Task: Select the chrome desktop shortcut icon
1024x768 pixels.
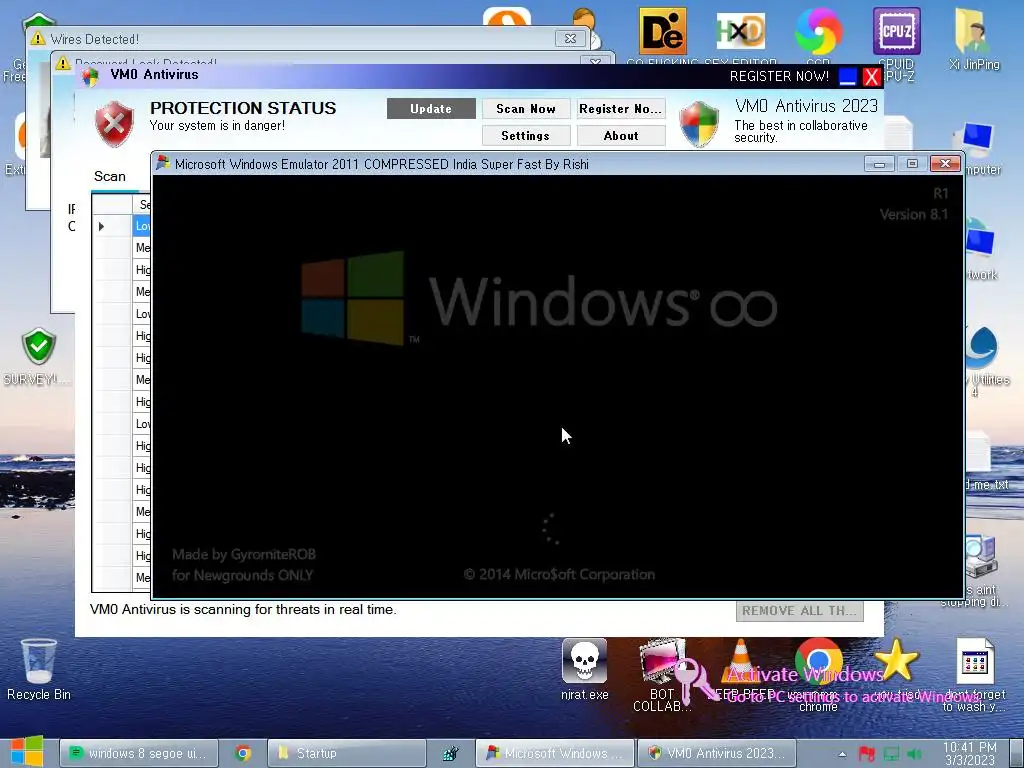Action: tap(818, 675)
